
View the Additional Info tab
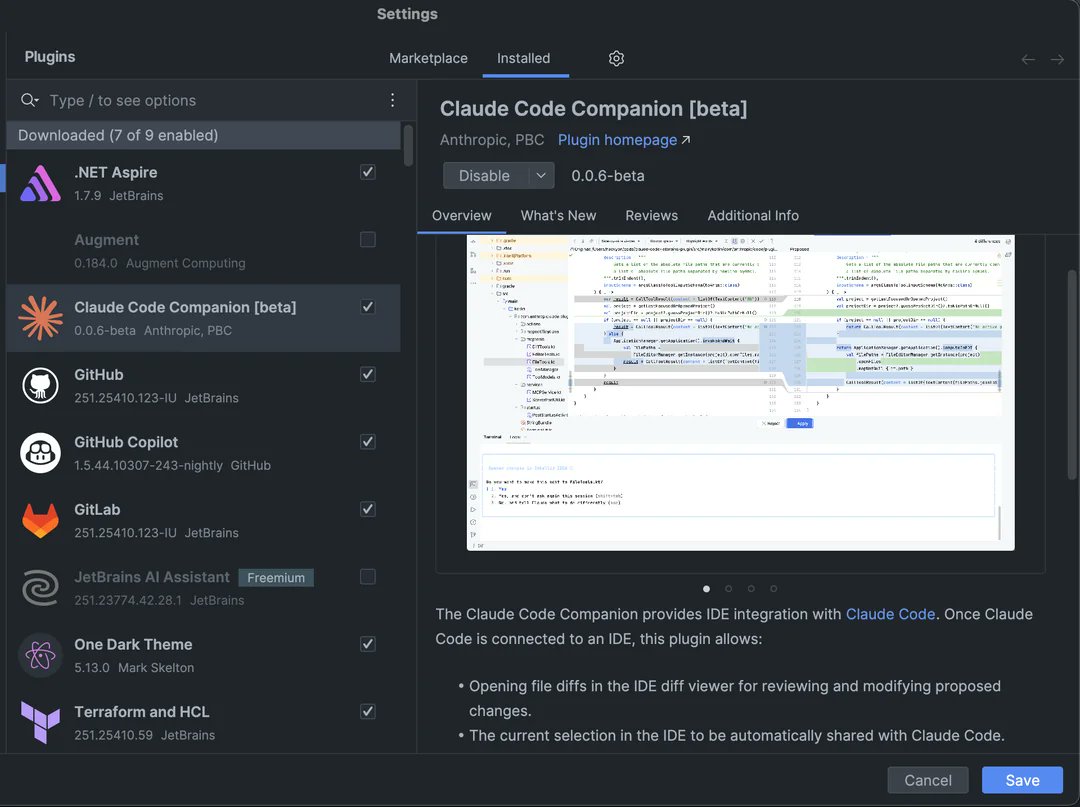(753, 216)
